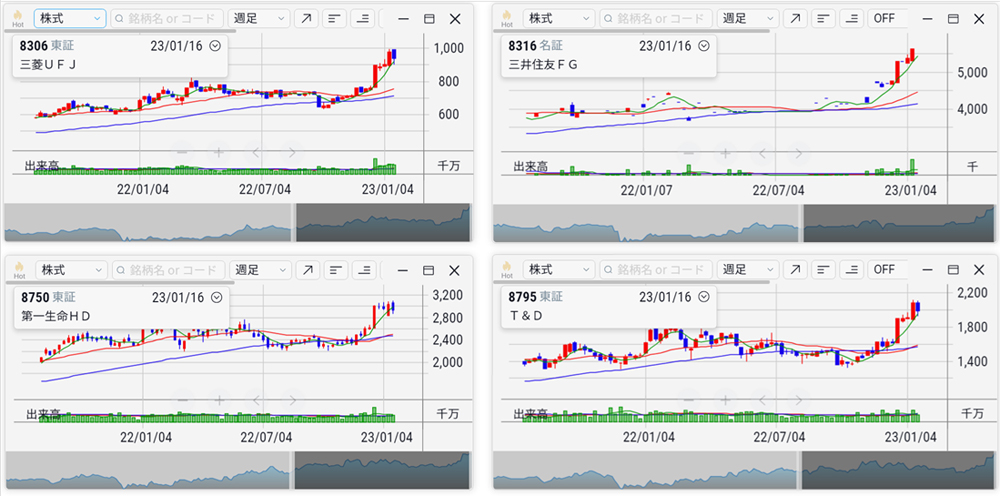
Task: Open the 週足 timeframe dropdown in 8306 window
Action: (x=258, y=18)
